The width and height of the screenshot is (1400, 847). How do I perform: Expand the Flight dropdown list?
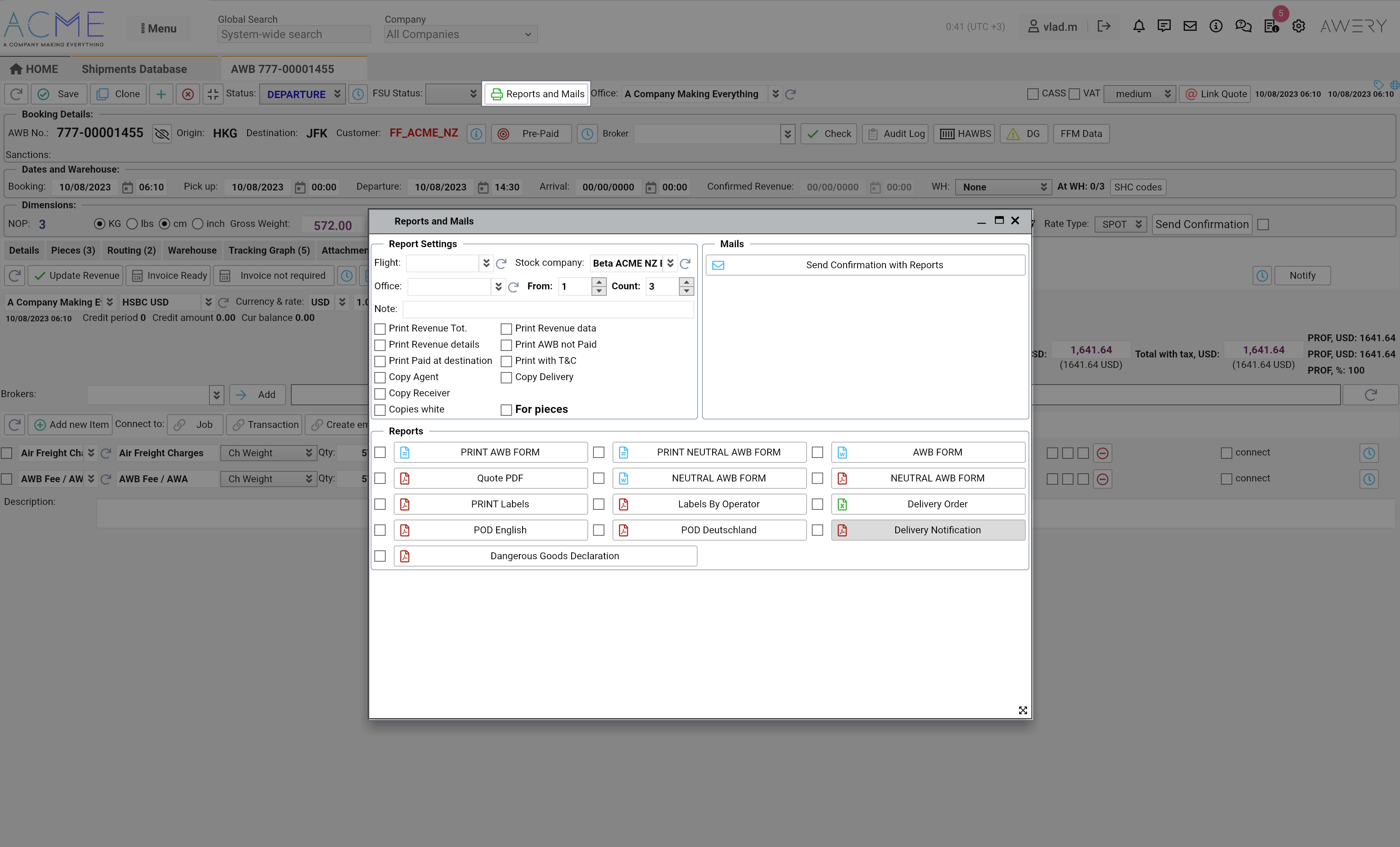(487, 263)
